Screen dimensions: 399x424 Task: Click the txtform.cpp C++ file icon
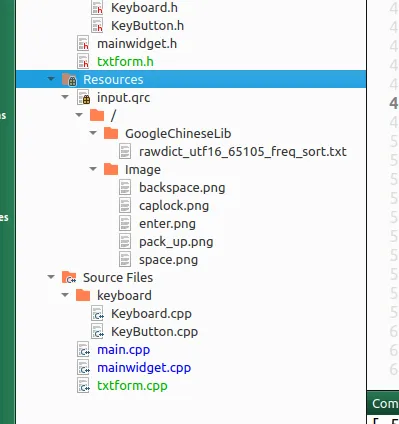pyautogui.click(x=83, y=386)
